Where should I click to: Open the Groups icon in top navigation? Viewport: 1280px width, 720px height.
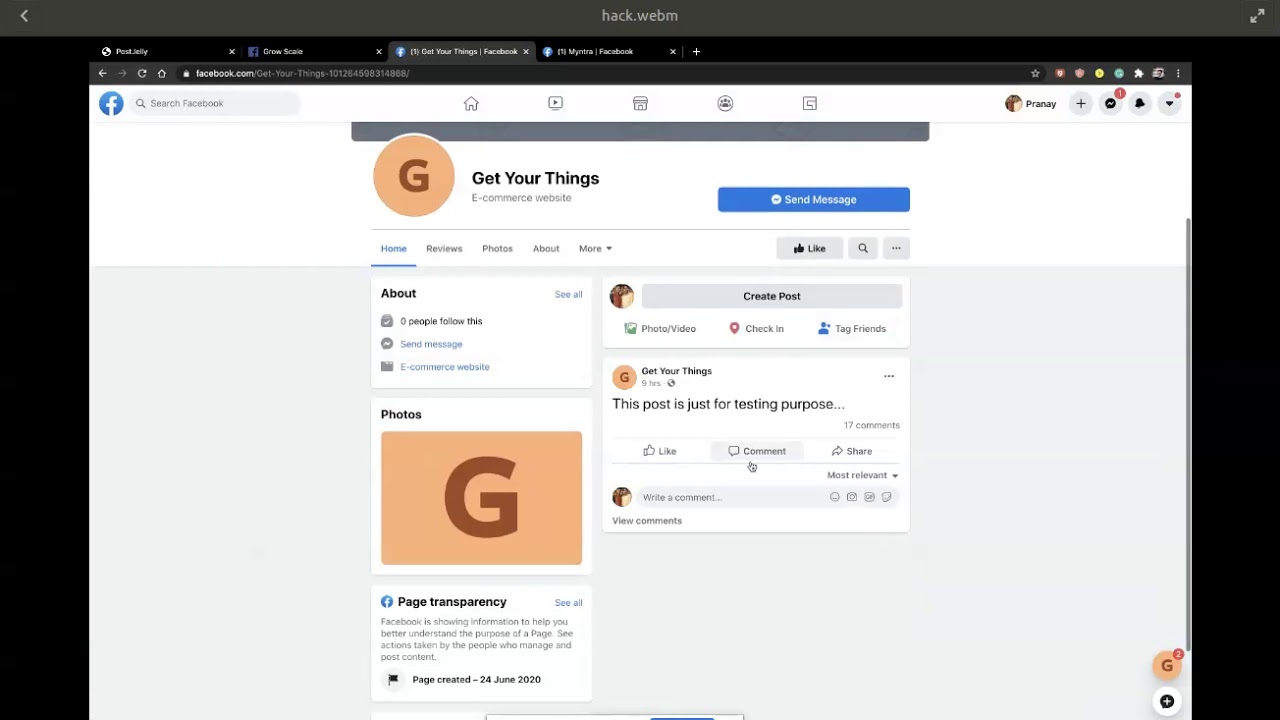(x=725, y=103)
